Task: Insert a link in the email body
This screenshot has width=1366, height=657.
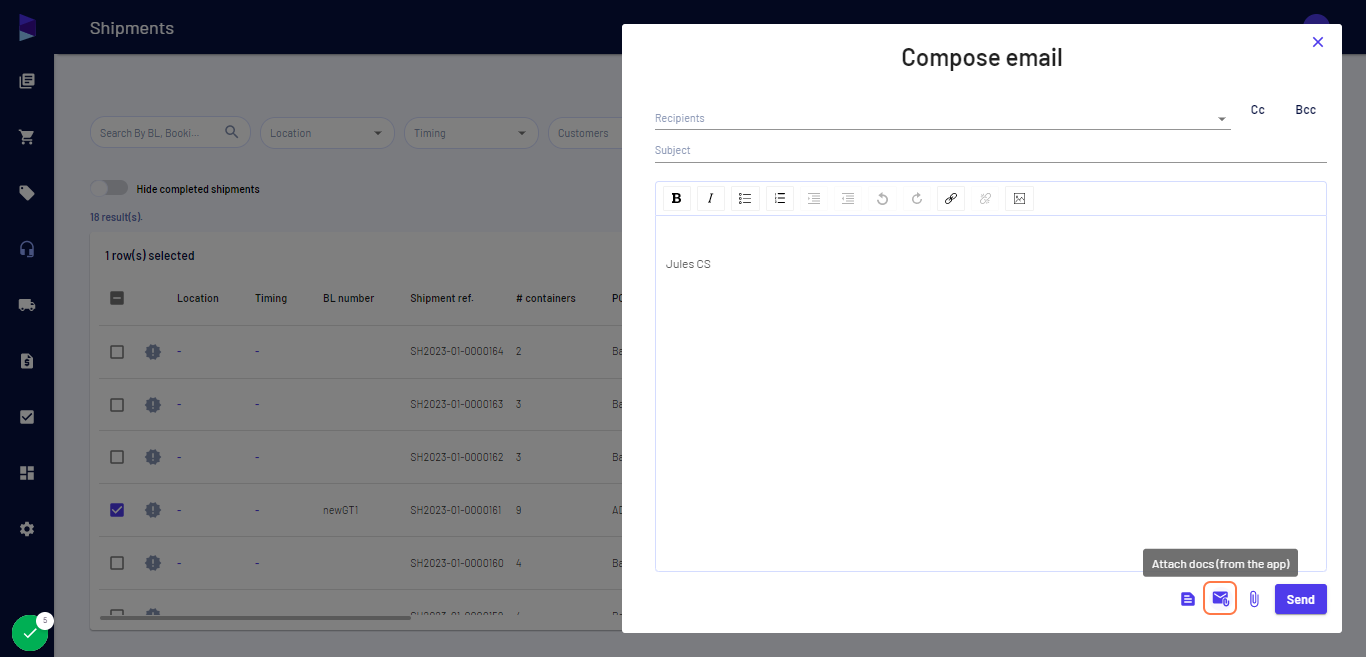Action: pos(951,198)
